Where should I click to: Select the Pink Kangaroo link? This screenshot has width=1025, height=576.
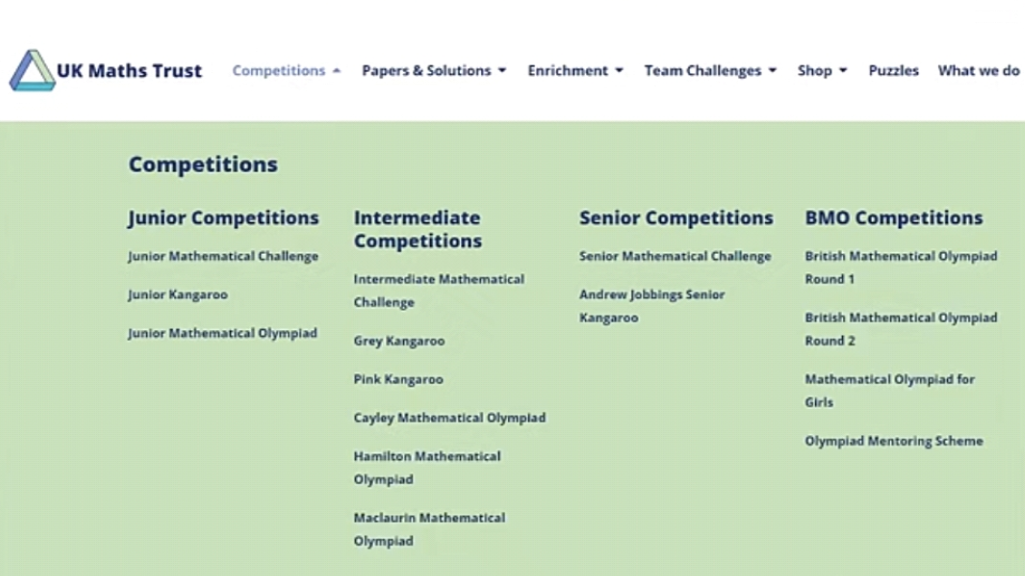(x=398, y=379)
